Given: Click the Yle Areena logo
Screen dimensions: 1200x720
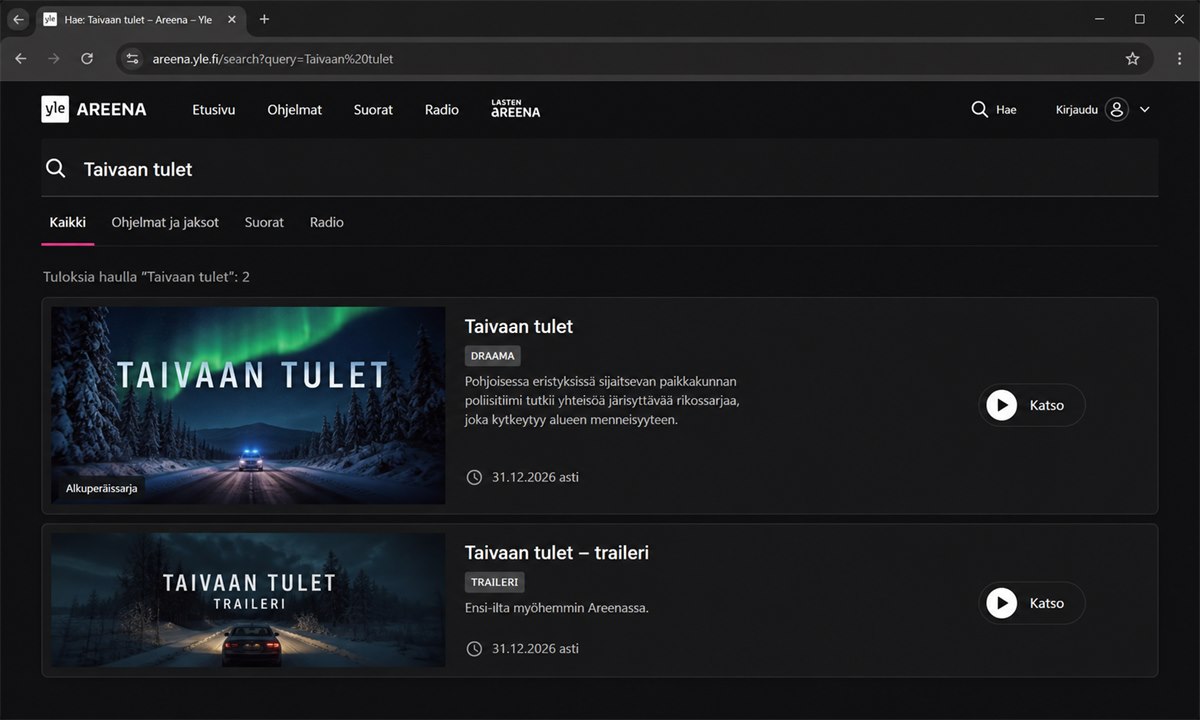Looking at the screenshot, I should [94, 109].
